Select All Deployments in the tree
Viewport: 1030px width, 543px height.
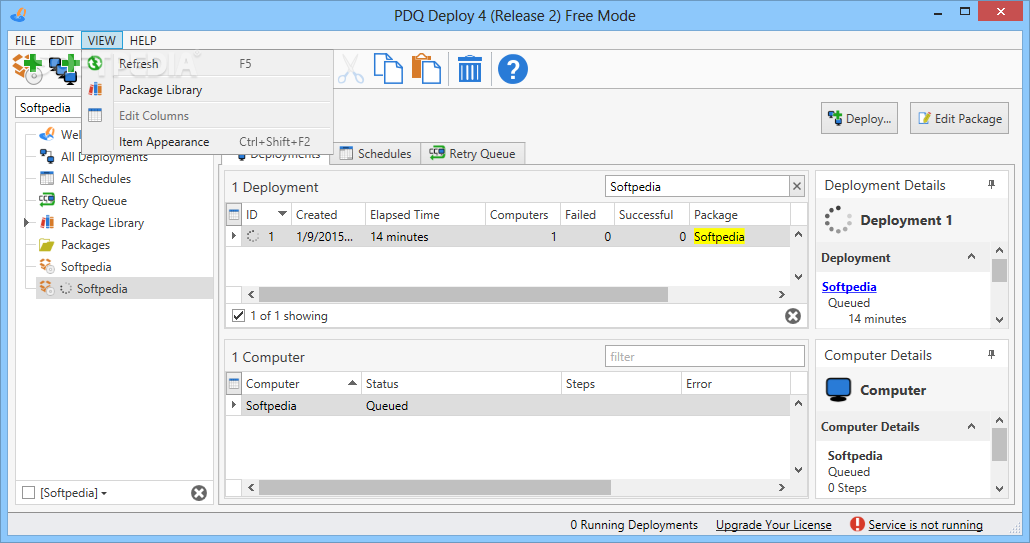click(x=104, y=157)
